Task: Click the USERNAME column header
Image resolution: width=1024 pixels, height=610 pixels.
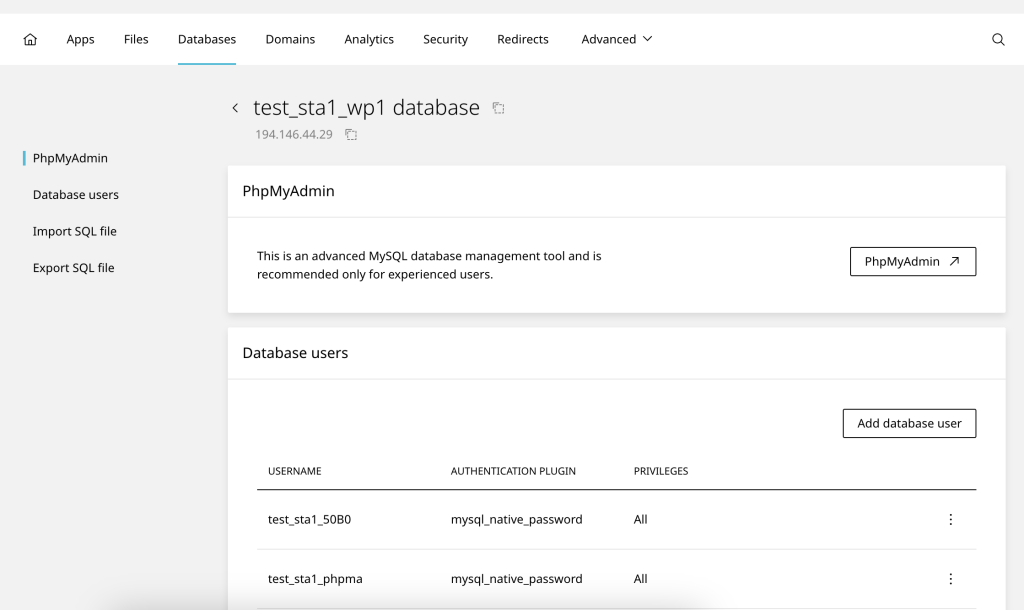Action: pos(295,471)
